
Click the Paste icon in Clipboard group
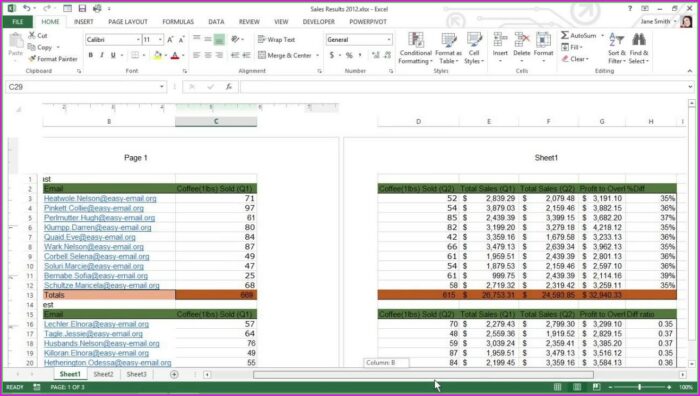click(16, 41)
